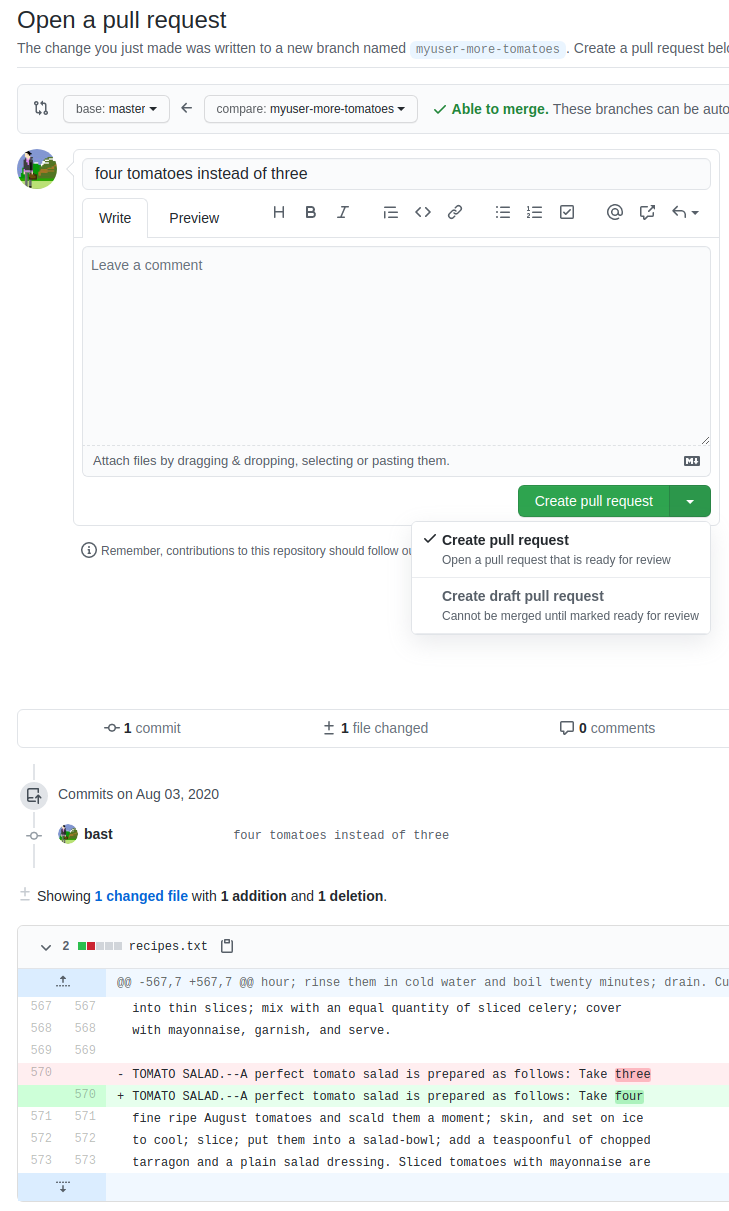
Task: Insert a bulleted list
Action: pyautogui.click(x=503, y=212)
